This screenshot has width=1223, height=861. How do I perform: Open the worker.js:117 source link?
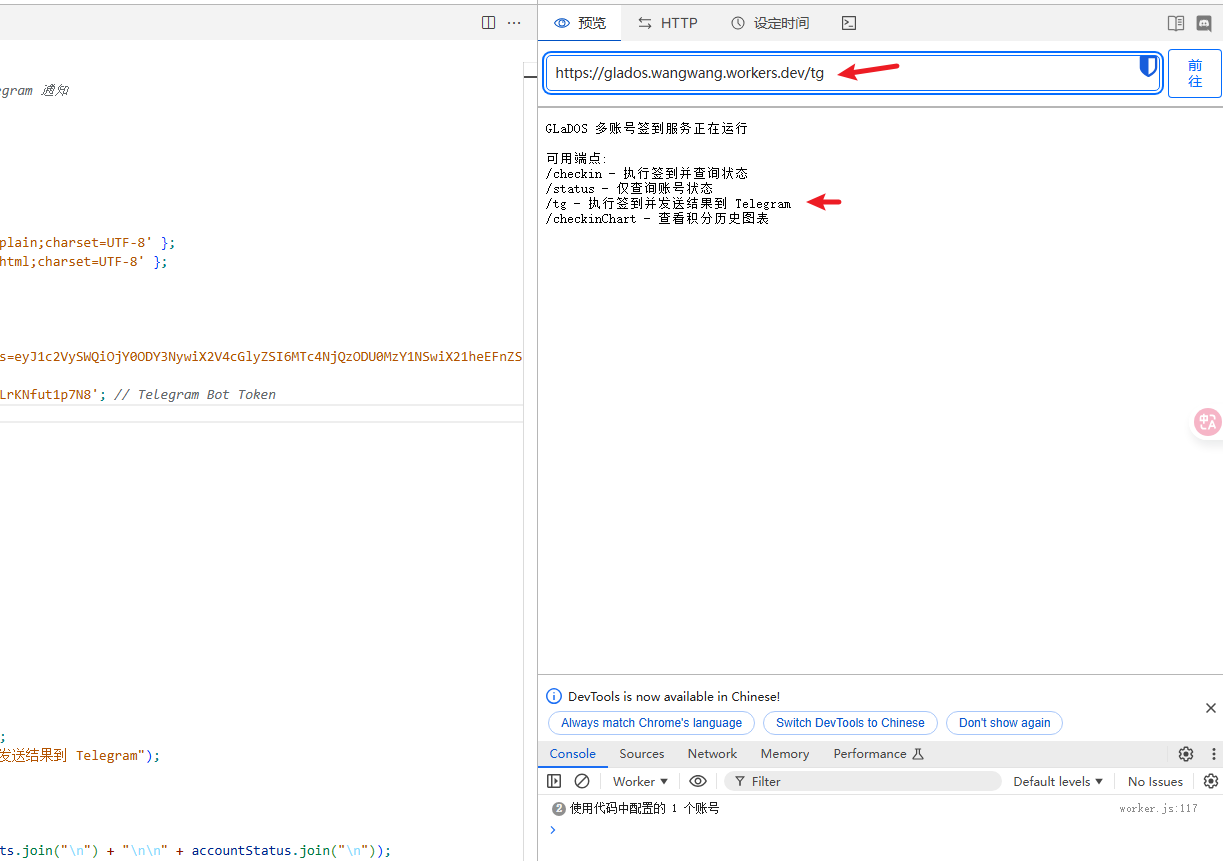point(1158,808)
